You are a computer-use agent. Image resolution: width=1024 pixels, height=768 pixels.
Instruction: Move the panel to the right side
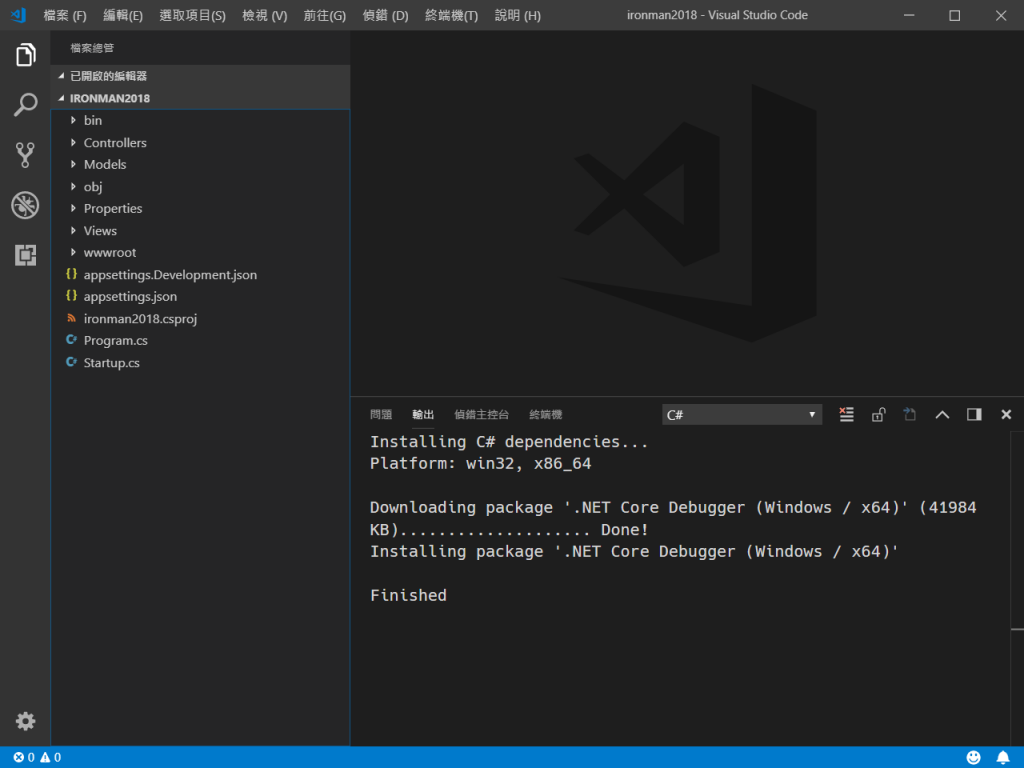click(974, 415)
